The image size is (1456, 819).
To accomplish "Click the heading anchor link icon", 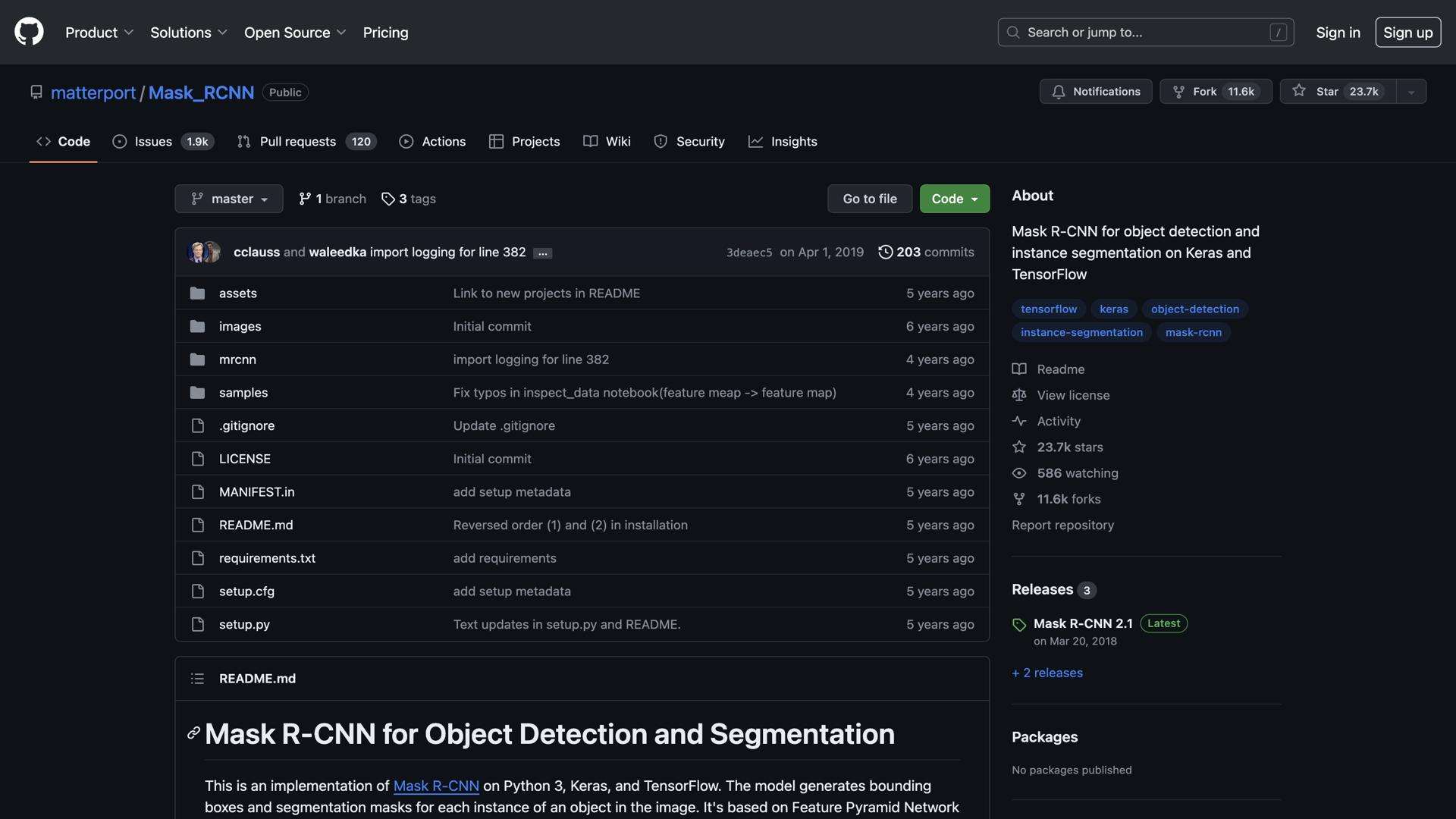I will tap(193, 733).
